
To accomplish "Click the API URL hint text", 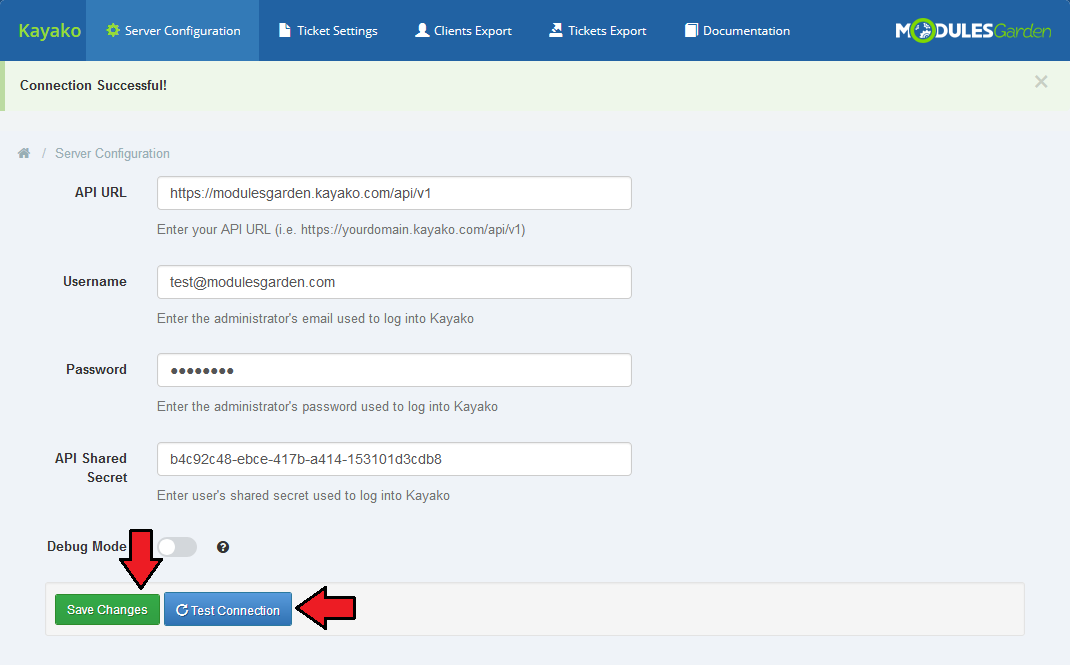I will tap(341, 230).
